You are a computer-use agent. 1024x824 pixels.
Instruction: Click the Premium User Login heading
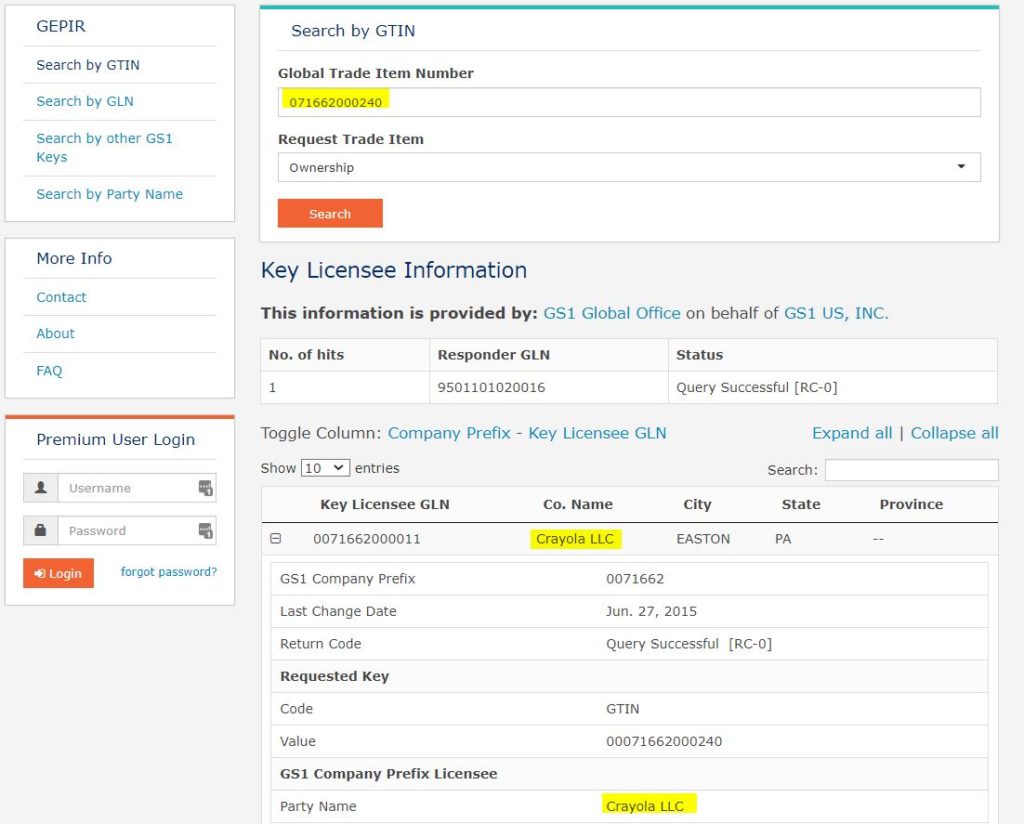pos(116,439)
